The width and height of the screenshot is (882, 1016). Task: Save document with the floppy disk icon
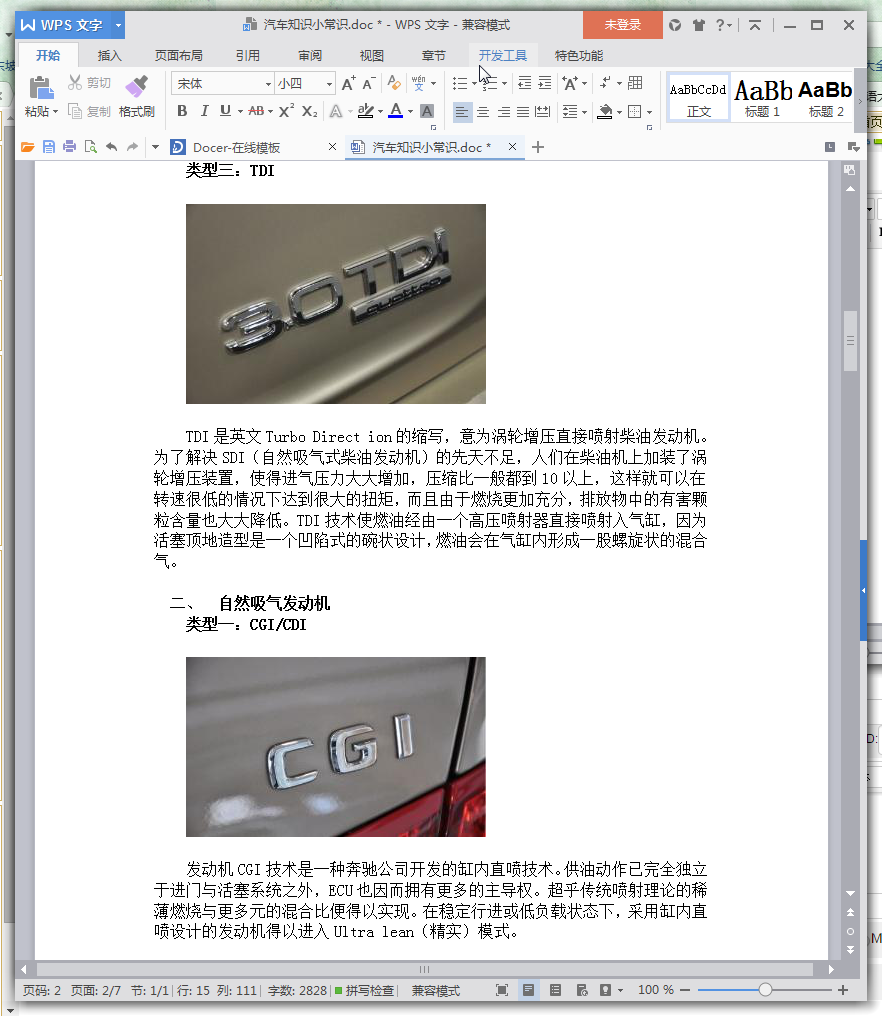point(49,147)
